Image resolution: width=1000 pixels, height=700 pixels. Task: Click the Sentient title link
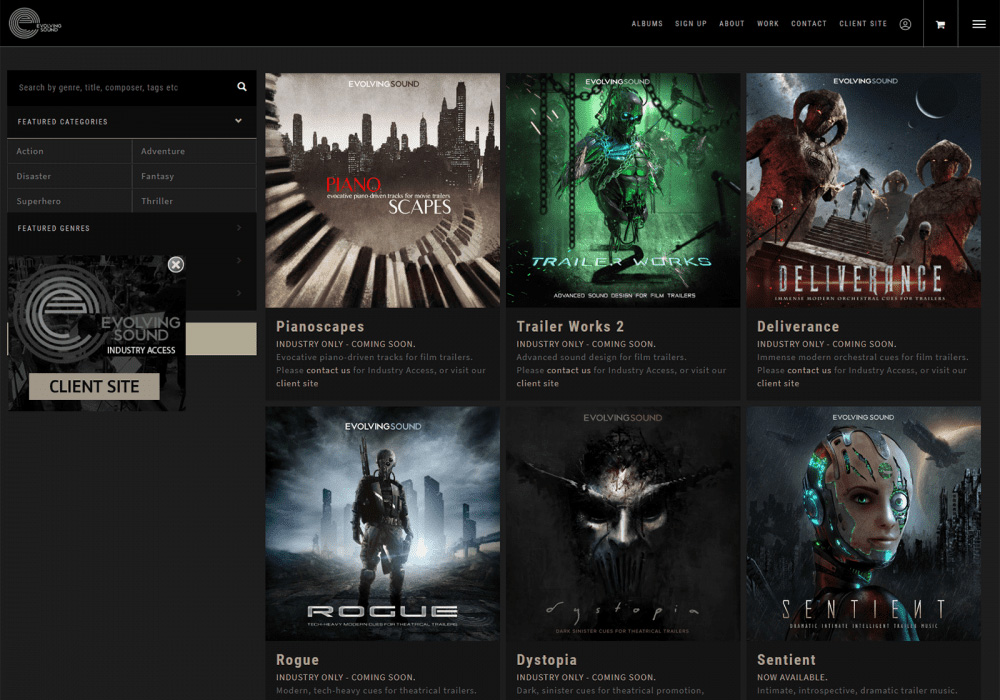point(786,660)
